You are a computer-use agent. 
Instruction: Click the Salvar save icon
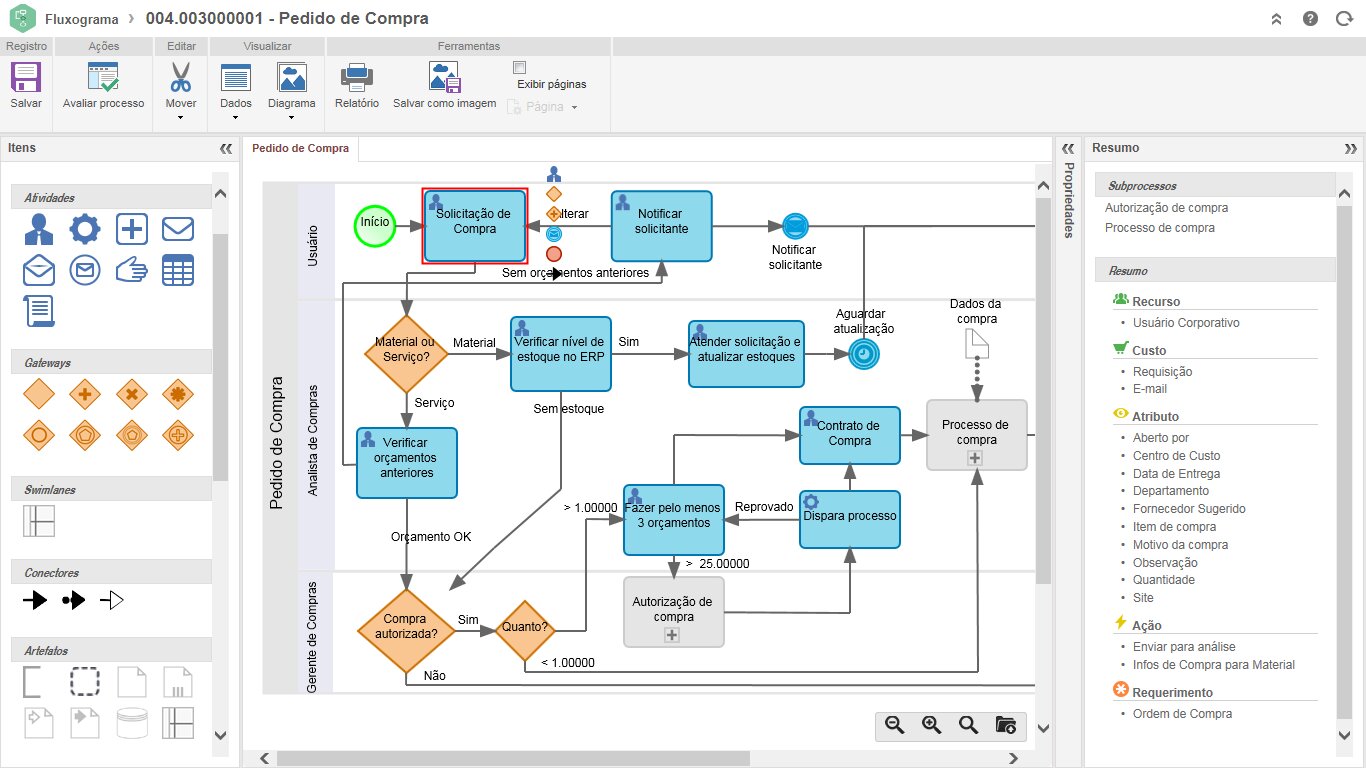click(26, 78)
